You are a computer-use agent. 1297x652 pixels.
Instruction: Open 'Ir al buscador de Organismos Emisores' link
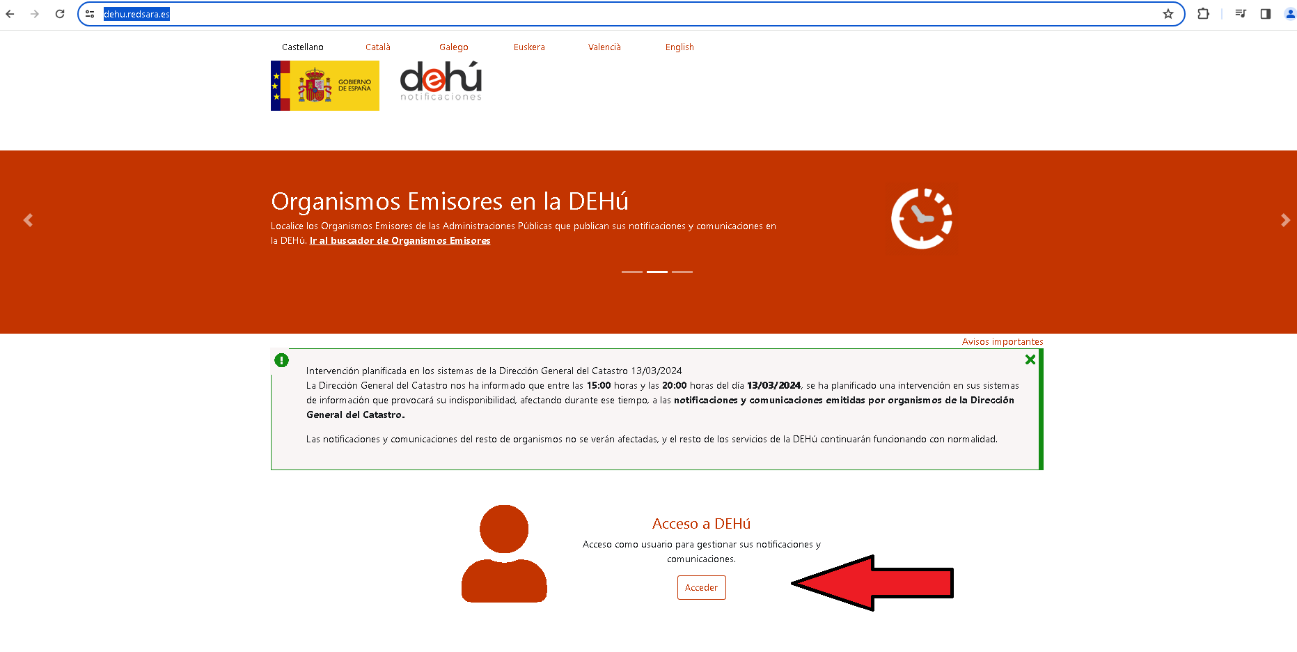pos(400,241)
